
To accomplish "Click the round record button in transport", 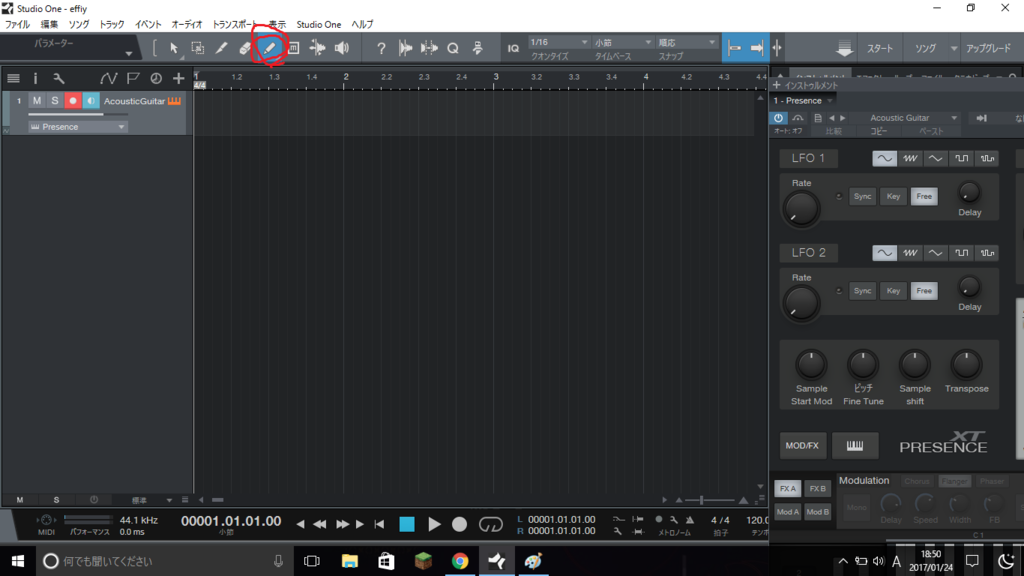I will click(460, 524).
